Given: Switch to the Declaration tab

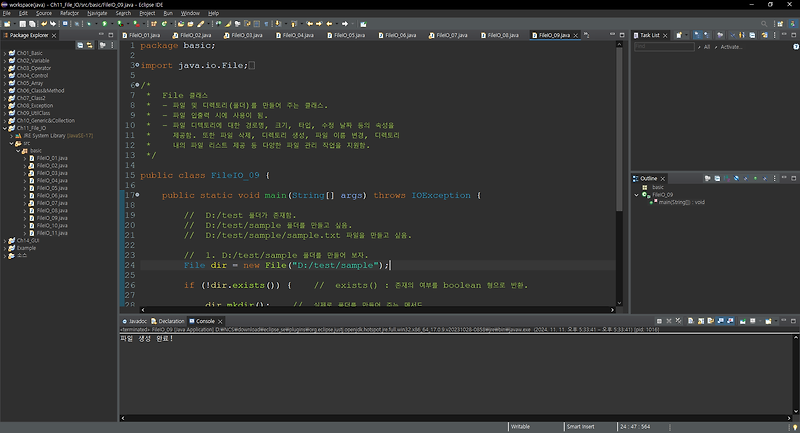Looking at the screenshot, I should [x=169, y=321].
